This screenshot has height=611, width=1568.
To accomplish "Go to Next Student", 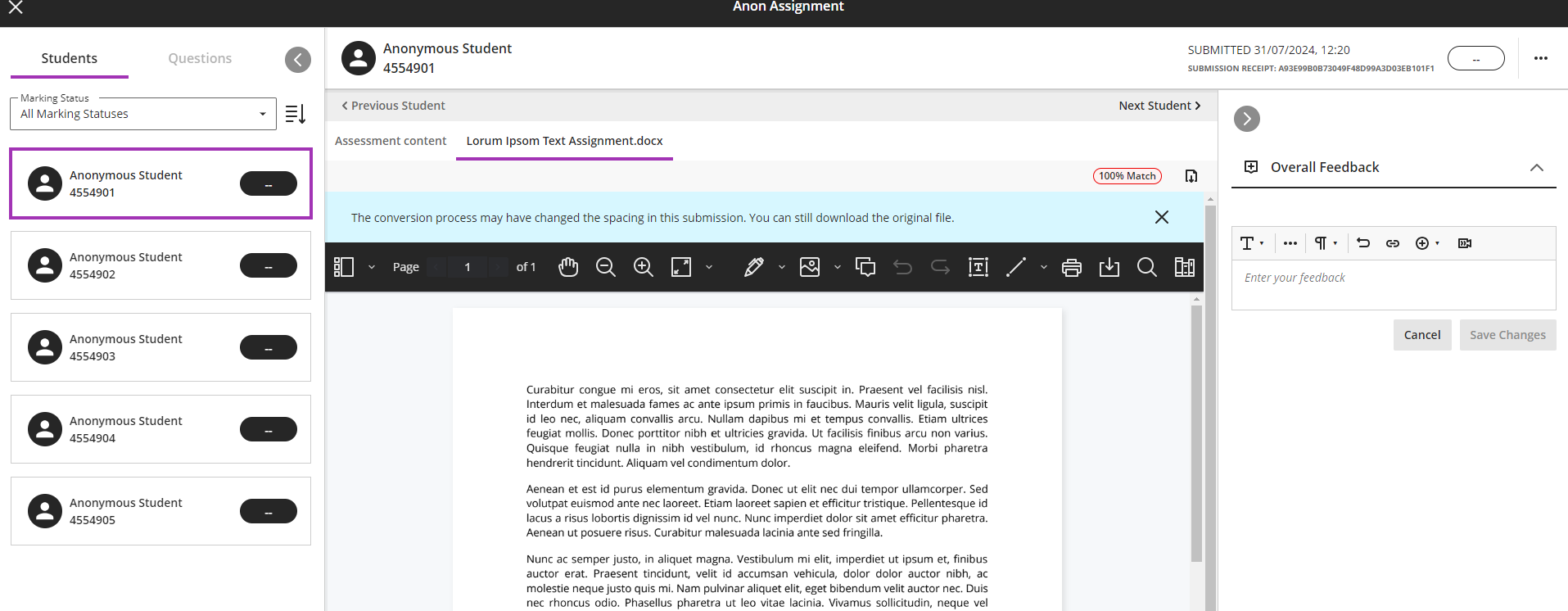I will point(1159,106).
